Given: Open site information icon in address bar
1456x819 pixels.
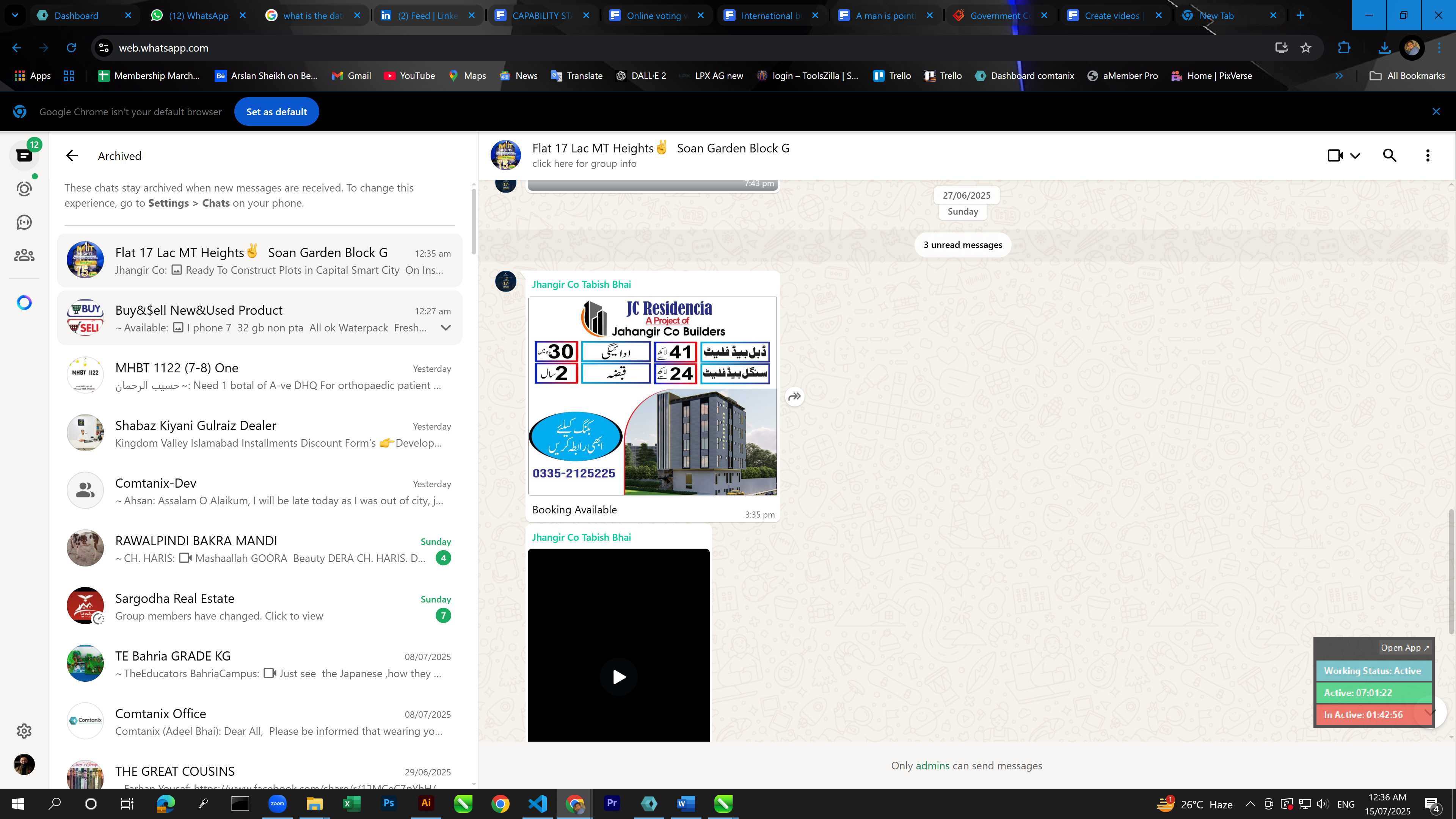Looking at the screenshot, I should pos(104,48).
